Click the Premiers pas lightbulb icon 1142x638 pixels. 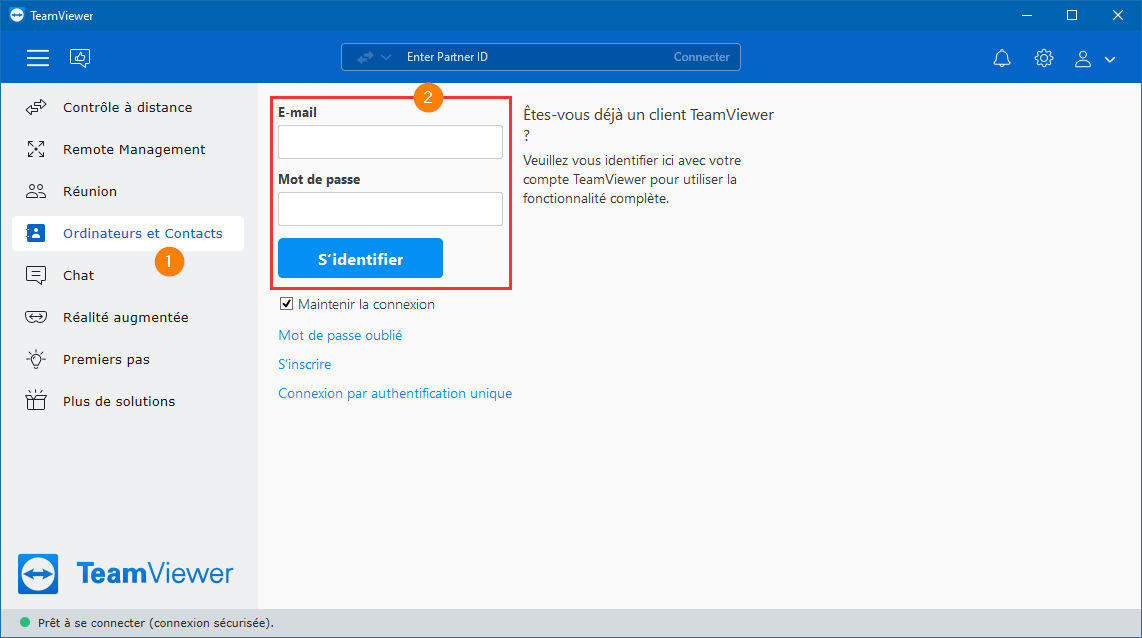point(36,359)
